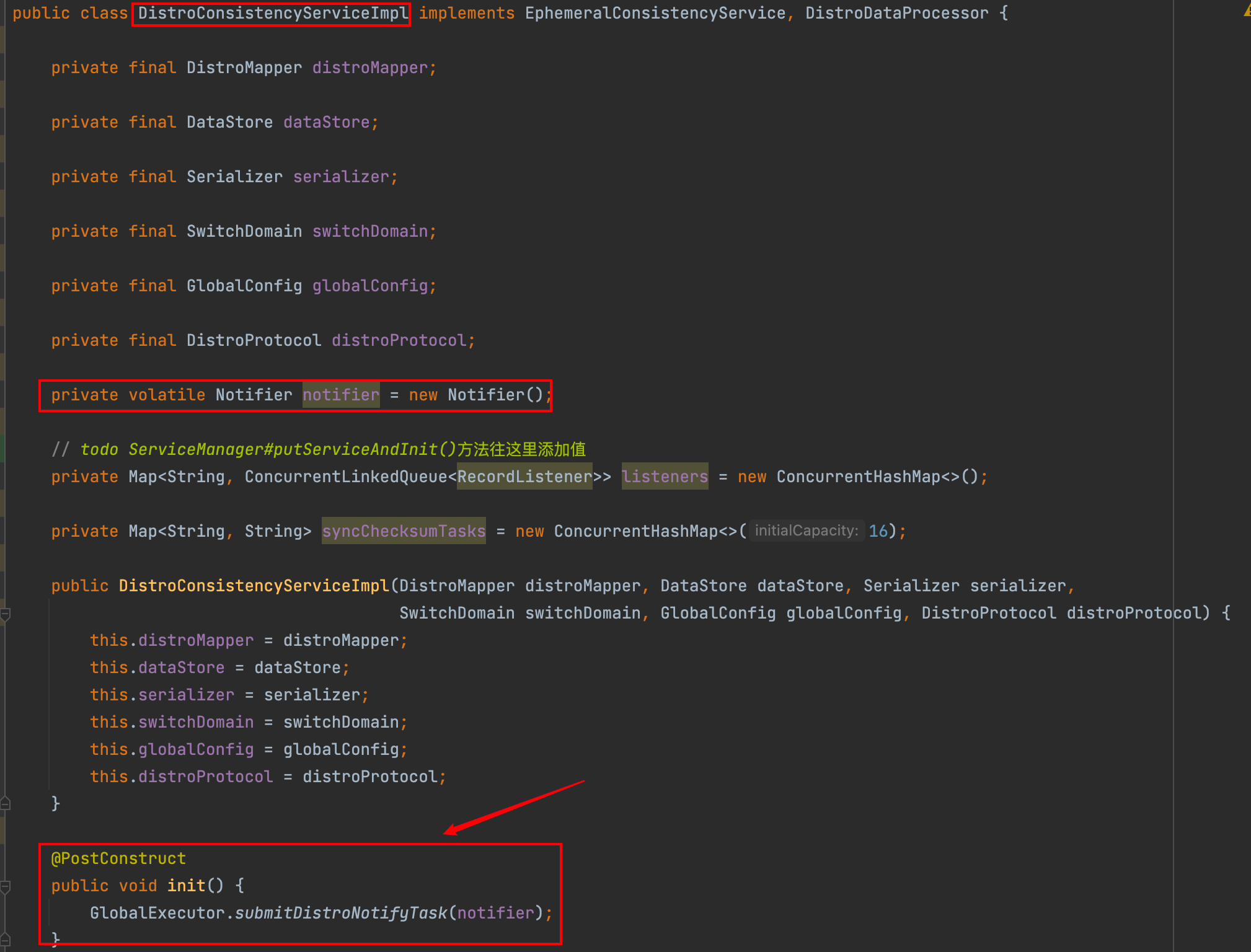Click fold-end marker at constructor's closing brace
The height and width of the screenshot is (952, 1251).
(5, 804)
